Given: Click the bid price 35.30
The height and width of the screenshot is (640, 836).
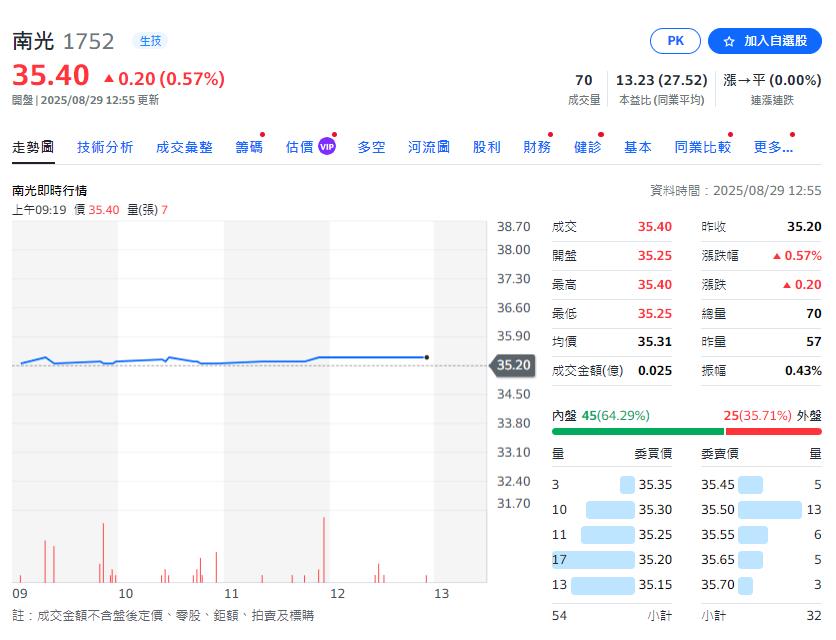Looking at the screenshot, I should point(655,510).
